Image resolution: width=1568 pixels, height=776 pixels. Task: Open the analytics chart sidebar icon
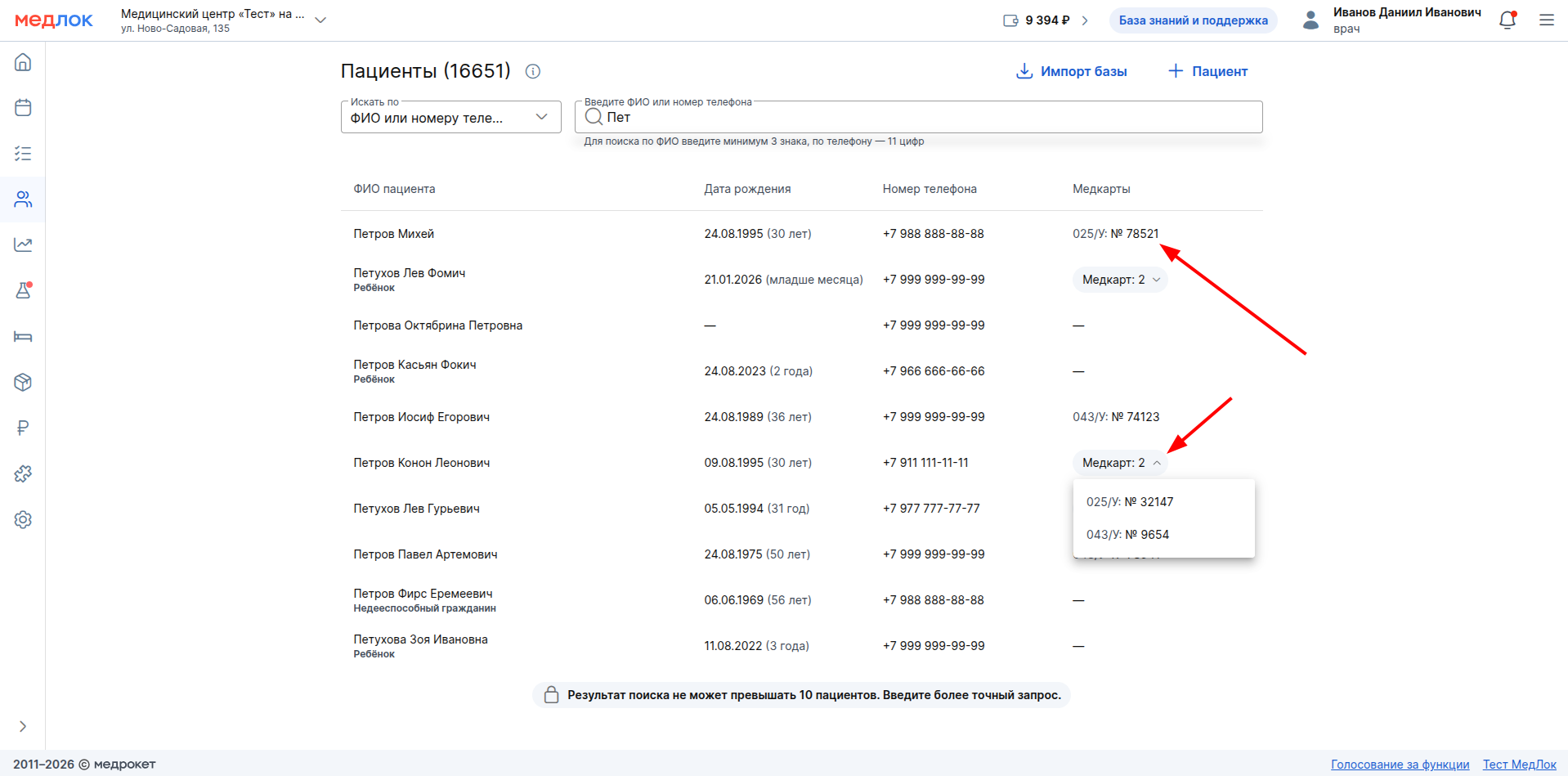point(23,244)
